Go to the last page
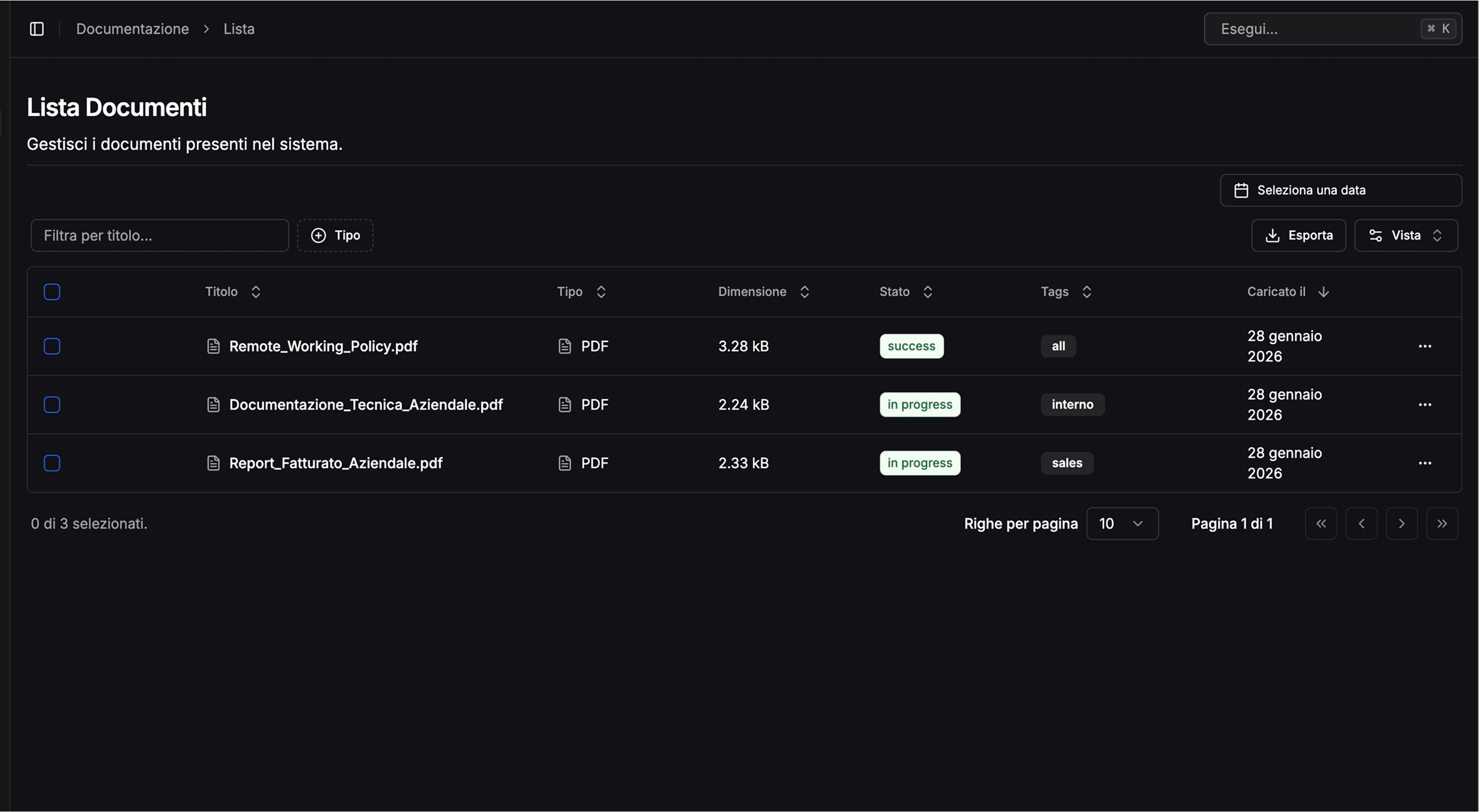 [x=1442, y=523]
